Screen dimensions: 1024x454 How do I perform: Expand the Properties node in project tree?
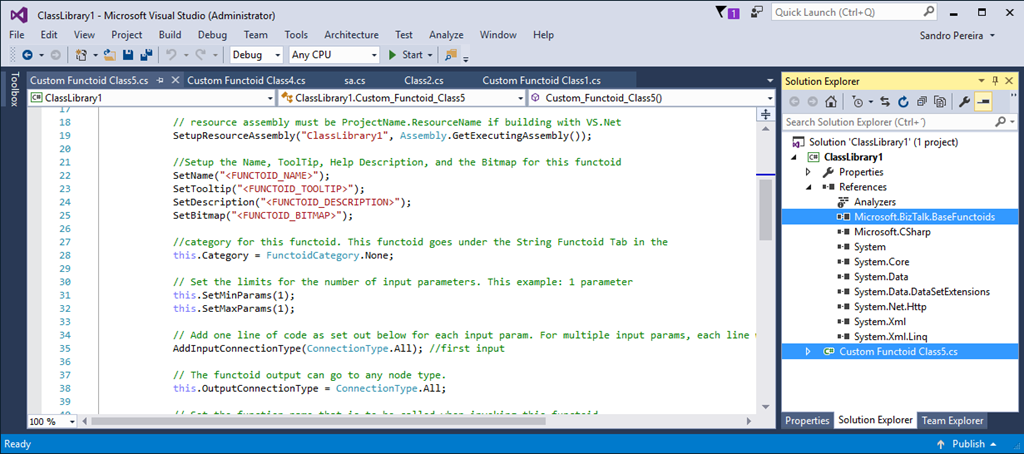point(808,172)
